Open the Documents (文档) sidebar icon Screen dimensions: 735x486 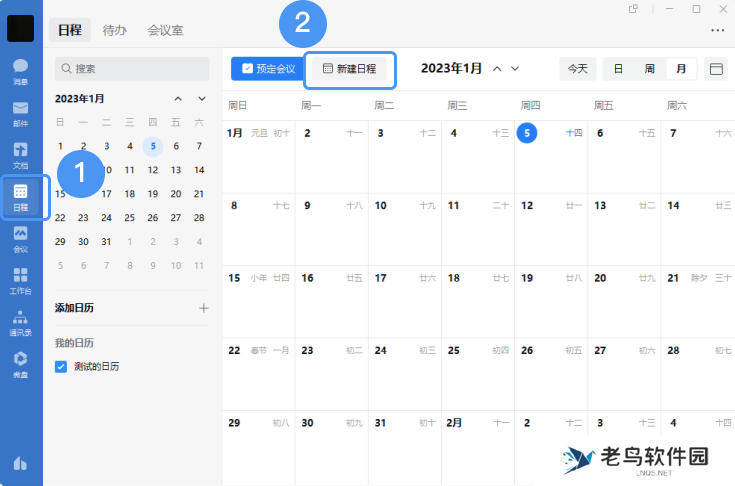click(21, 156)
